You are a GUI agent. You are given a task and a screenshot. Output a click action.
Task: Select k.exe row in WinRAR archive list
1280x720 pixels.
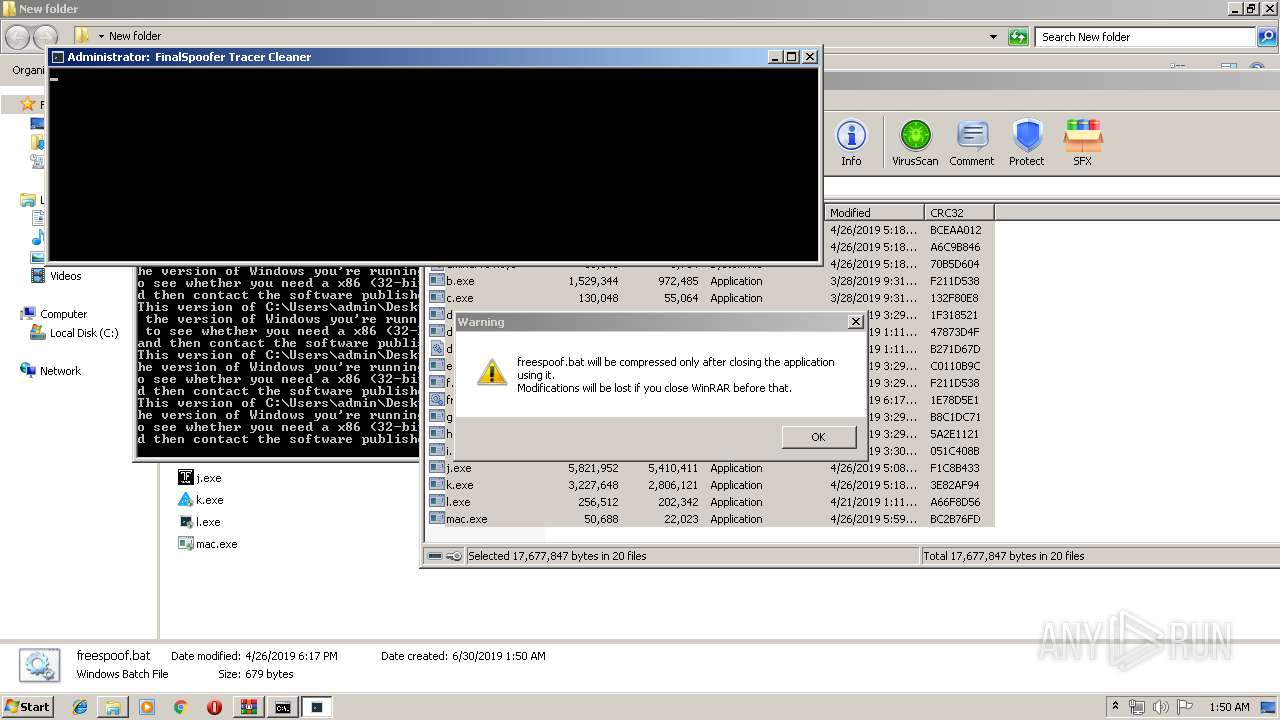(x=711, y=485)
